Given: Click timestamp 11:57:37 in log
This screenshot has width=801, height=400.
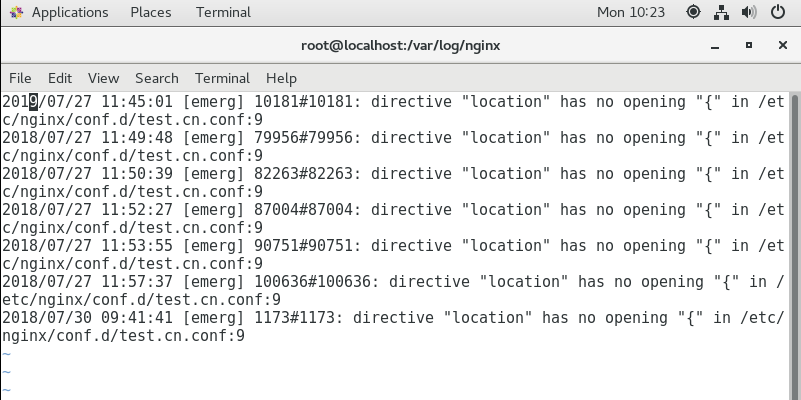Looking at the screenshot, I should (137, 282).
